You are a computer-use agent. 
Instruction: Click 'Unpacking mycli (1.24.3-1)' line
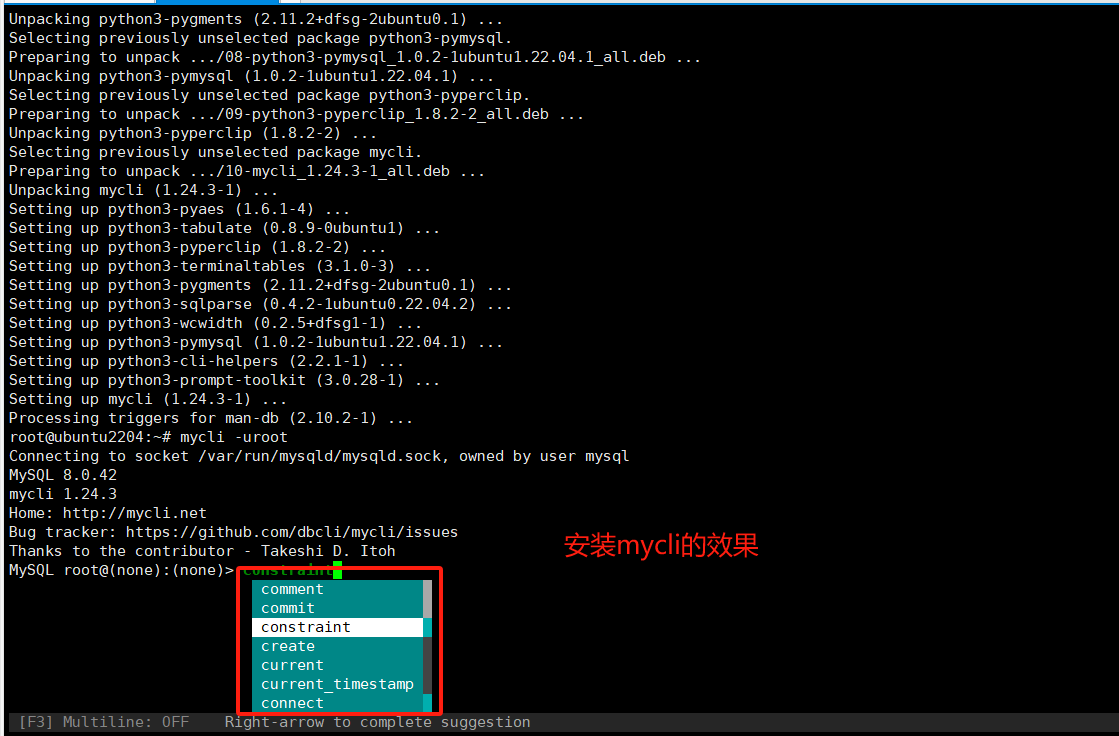coord(143,190)
